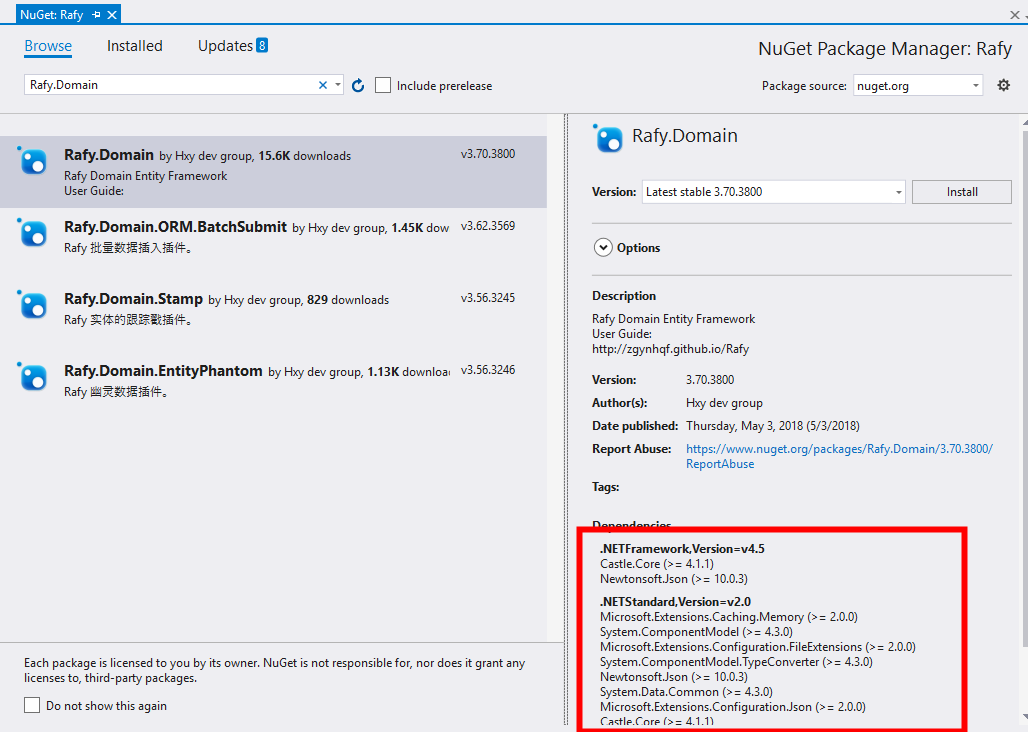Click the v3.62.3569 version label
This screenshot has width=1028, height=732.
(488, 226)
